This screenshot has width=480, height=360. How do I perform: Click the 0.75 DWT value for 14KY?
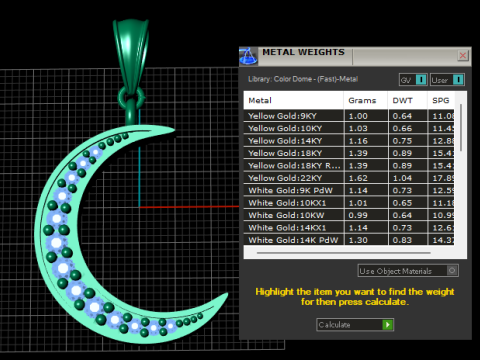click(402, 141)
